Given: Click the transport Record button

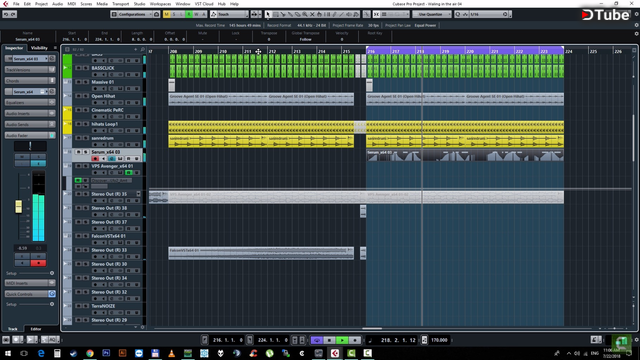Looking at the screenshot, I should (x=355, y=340).
